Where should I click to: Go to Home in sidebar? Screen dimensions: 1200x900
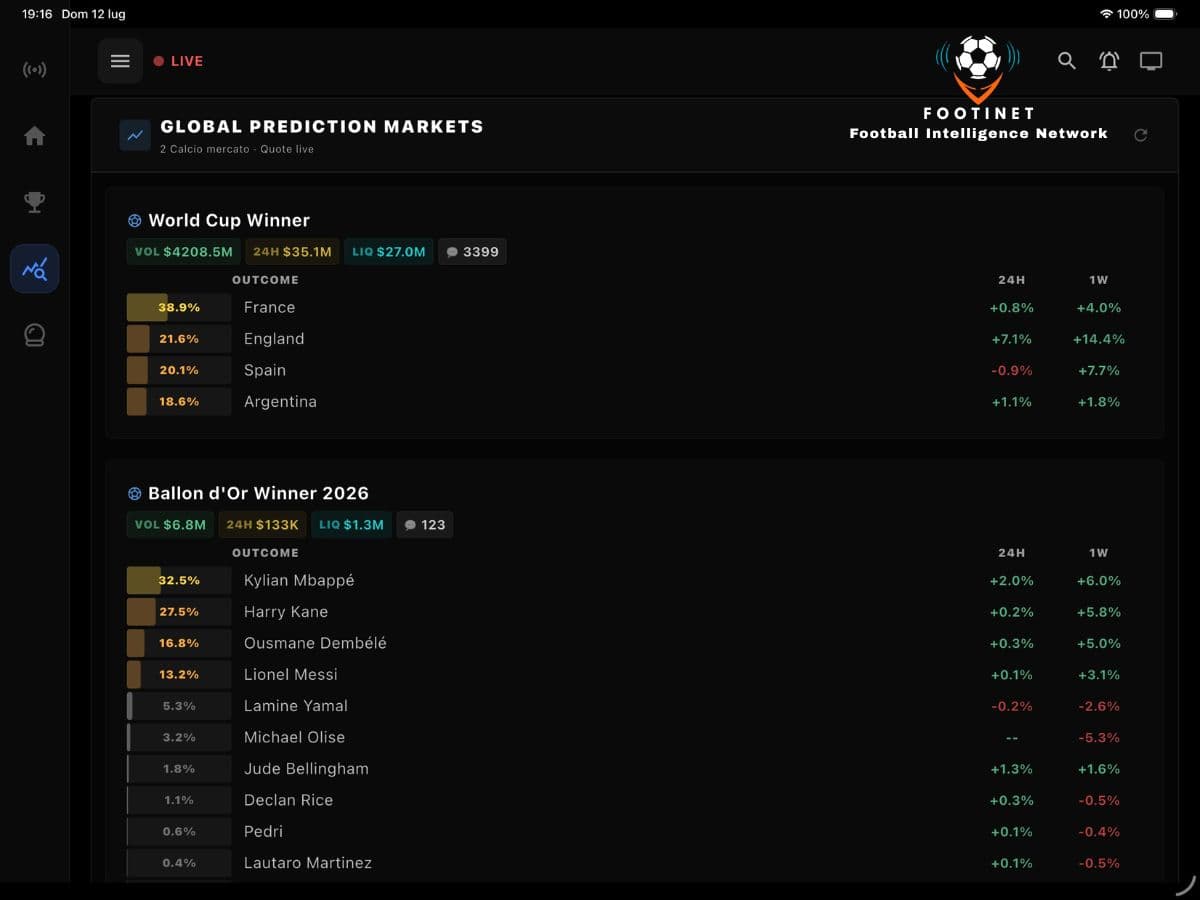[35, 136]
